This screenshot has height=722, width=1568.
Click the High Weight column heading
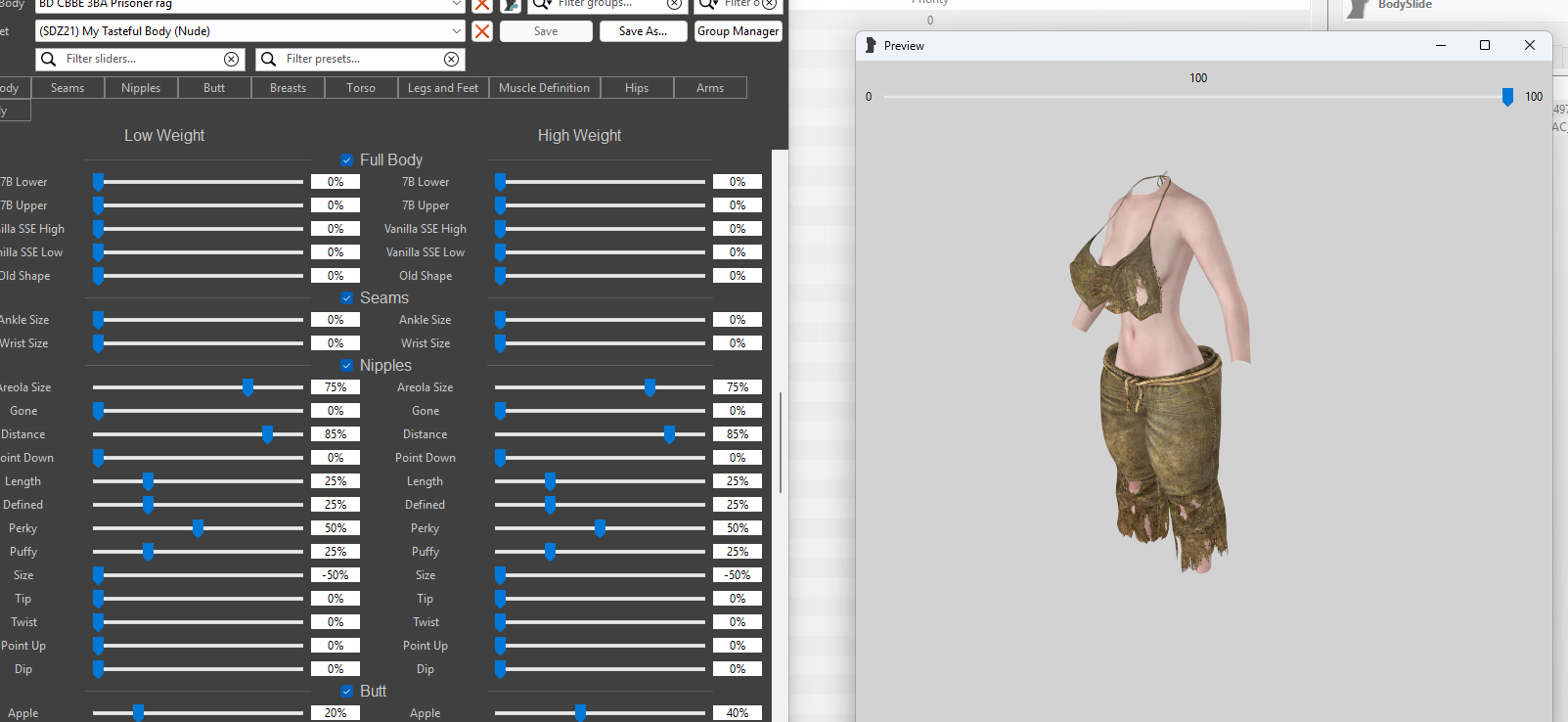pos(579,135)
